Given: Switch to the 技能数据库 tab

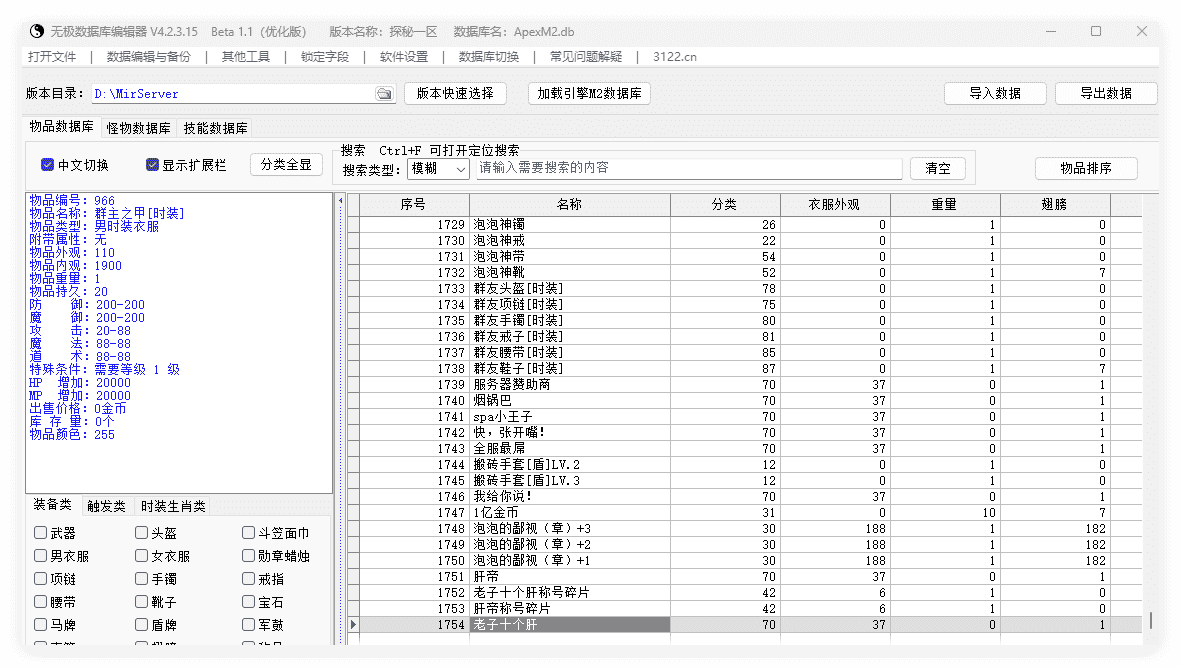Looking at the screenshot, I should (x=215, y=128).
